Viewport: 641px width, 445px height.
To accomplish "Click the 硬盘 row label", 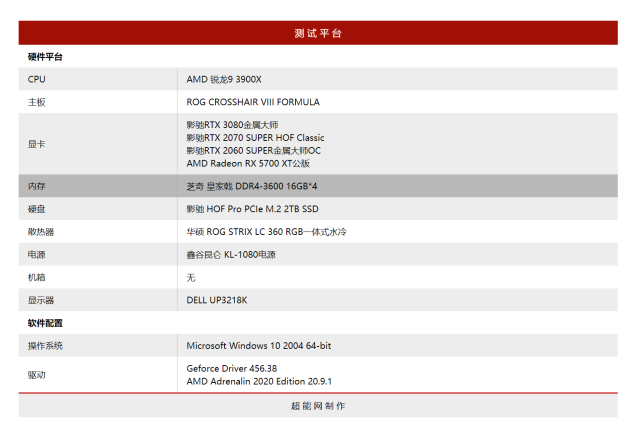I will pos(36,209).
